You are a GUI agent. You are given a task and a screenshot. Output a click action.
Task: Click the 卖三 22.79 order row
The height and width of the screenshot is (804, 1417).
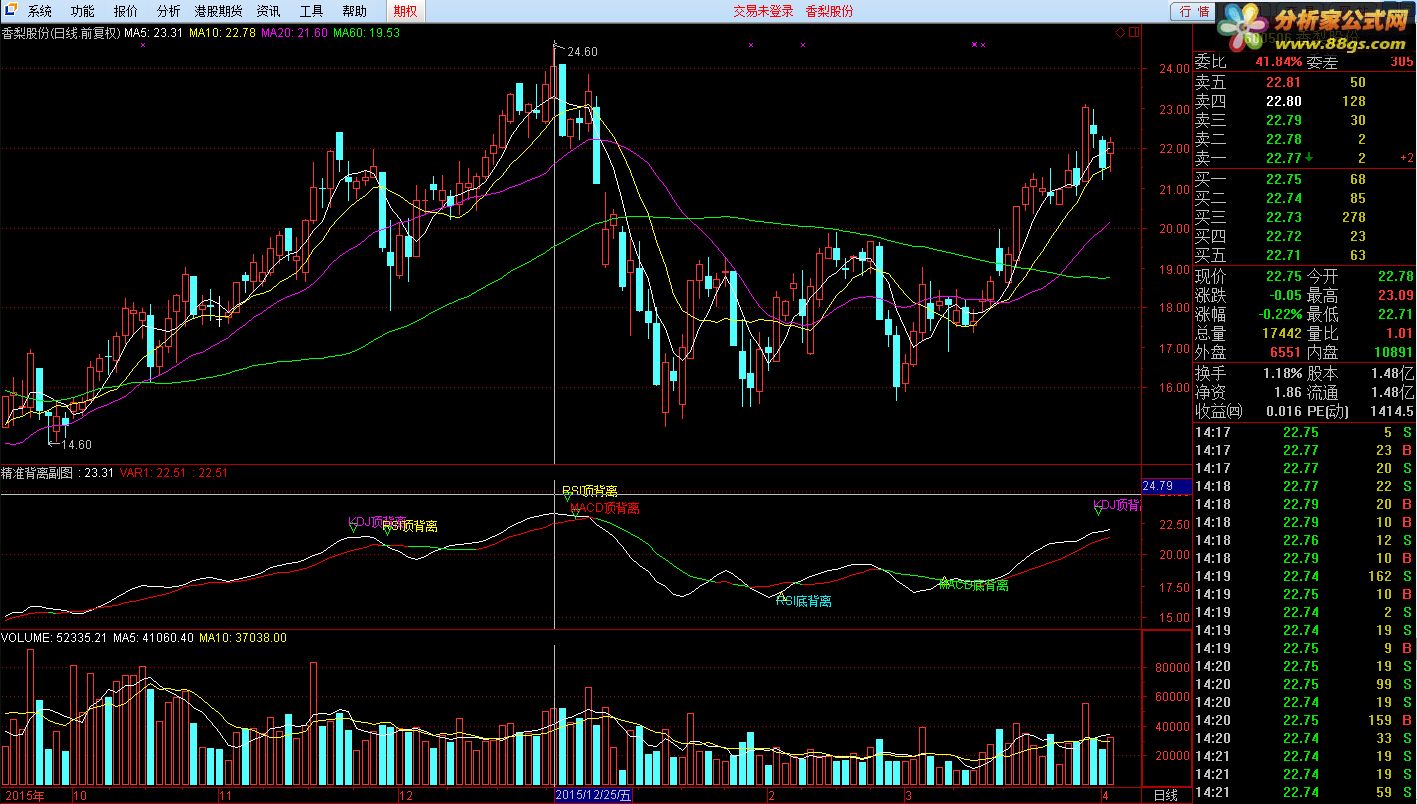(x=1304, y=120)
